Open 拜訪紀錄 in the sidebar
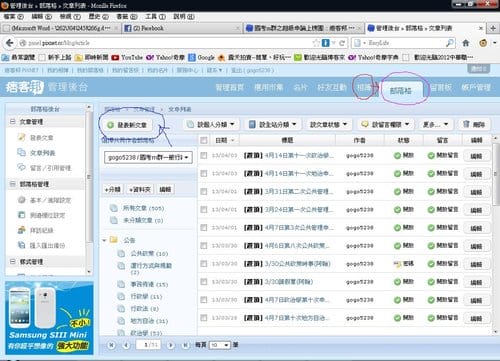500x361 pixels. tap(36, 230)
